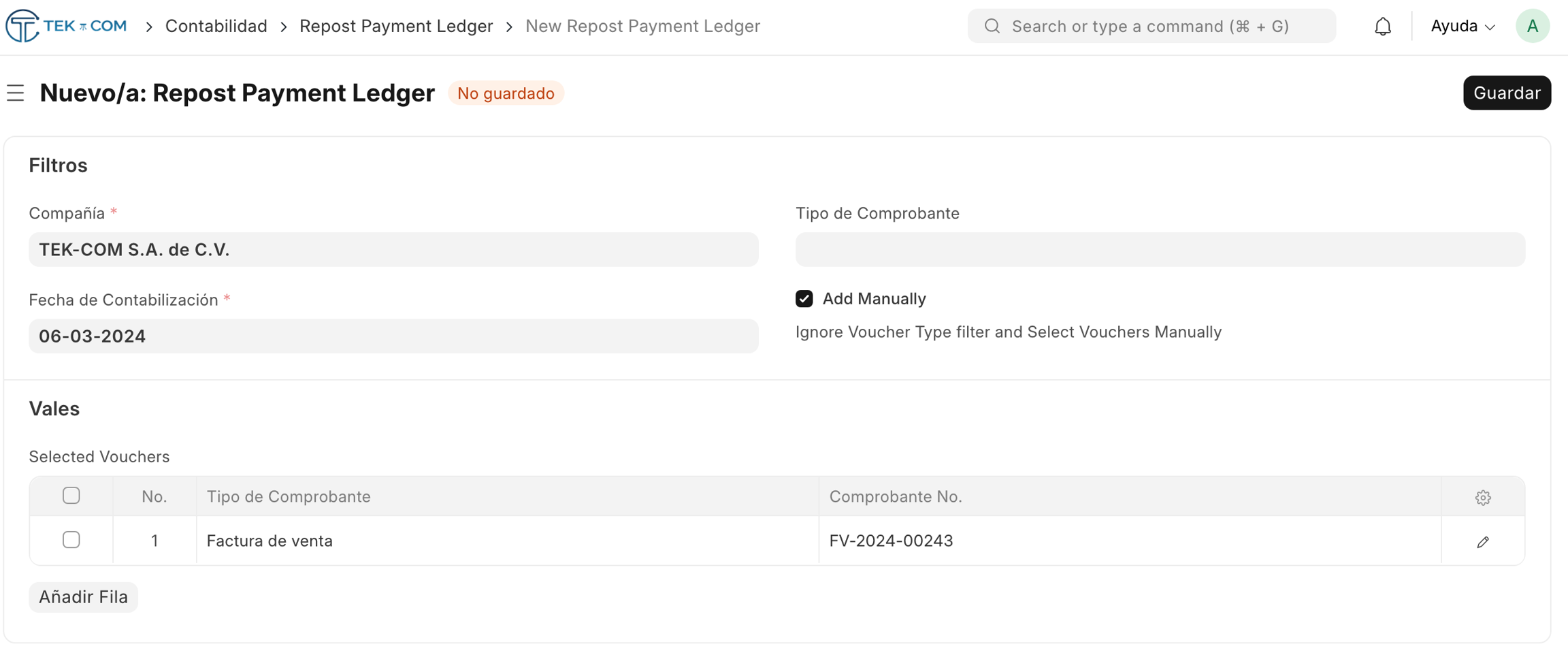Edit row 1 with pencil icon
This screenshot has width=1568, height=657.
point(1483,542)
